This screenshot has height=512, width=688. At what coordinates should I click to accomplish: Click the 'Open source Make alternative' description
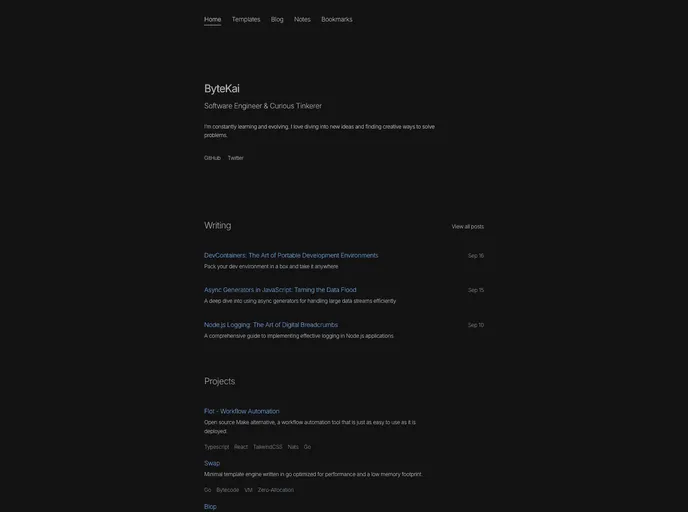coord(310,427)
